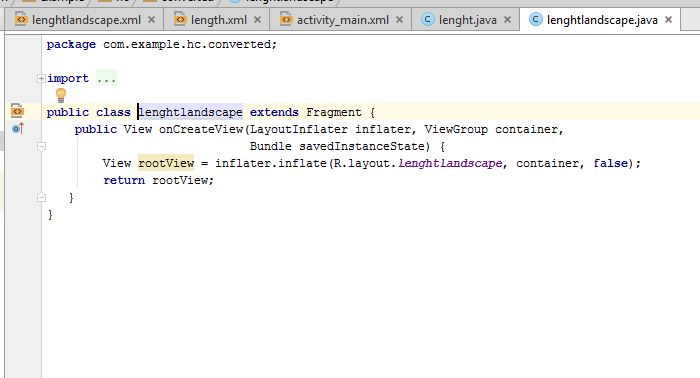700x378 pixels.
Task: Switch to the lenght.java tab
Action: pyautogui.click(x=466, y=20)
